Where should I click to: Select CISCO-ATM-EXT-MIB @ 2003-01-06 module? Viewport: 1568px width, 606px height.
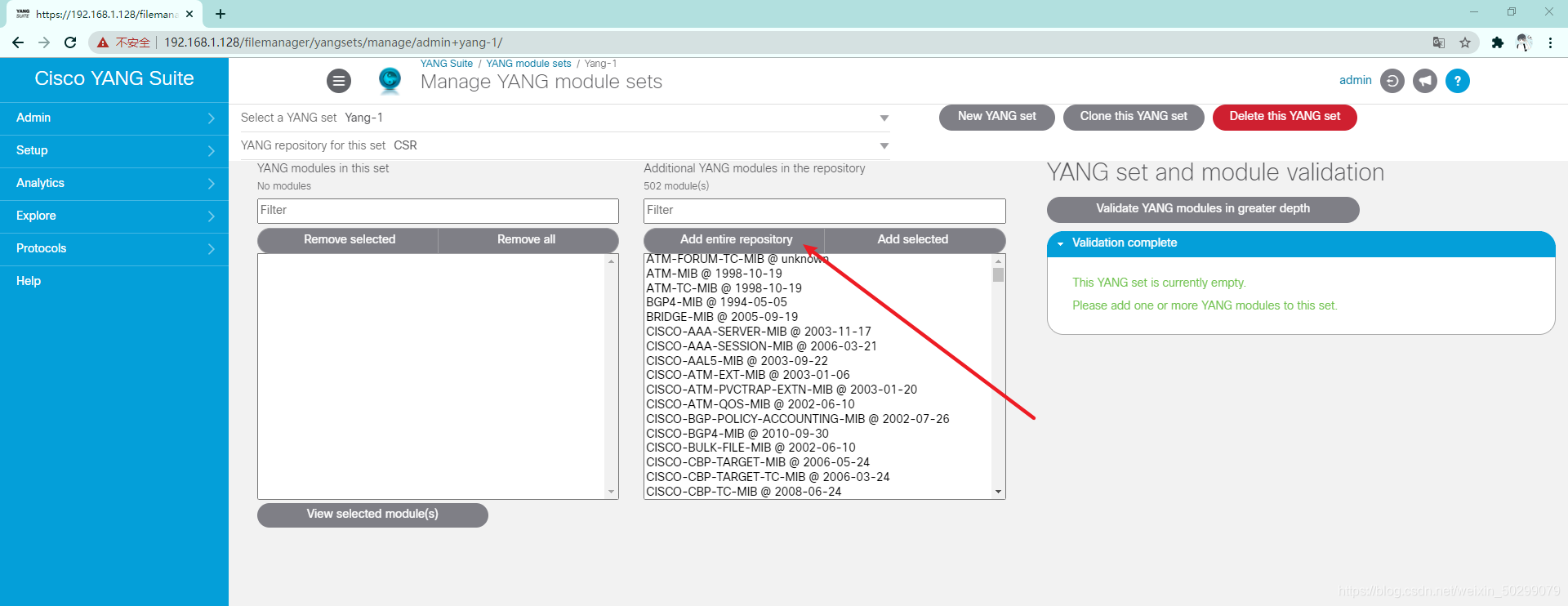point(817,375)
